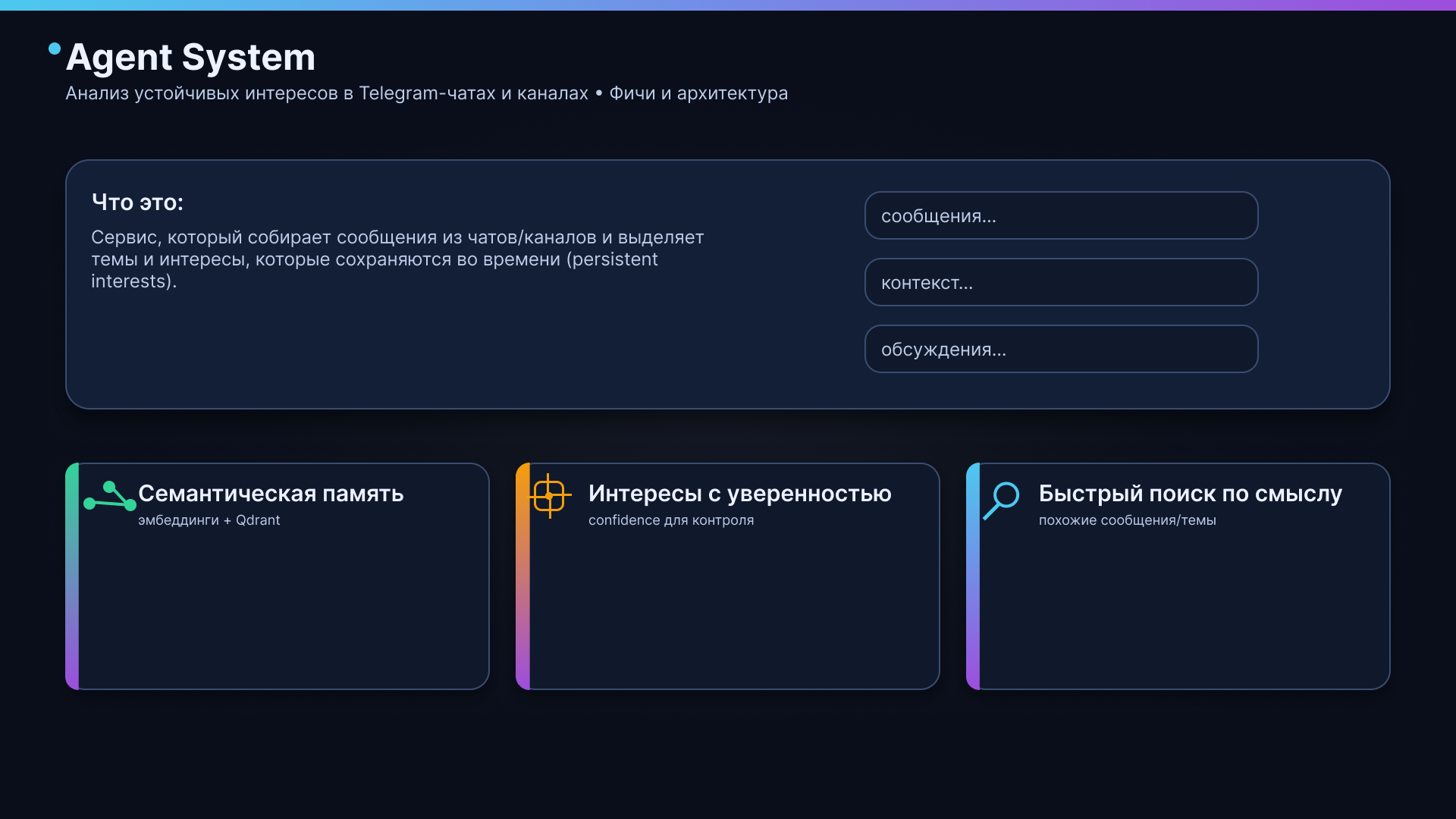This screenshot has height=819, width=1456.
Task: Click the cyan dot beside Agent System title
Action: pos(53,49)
